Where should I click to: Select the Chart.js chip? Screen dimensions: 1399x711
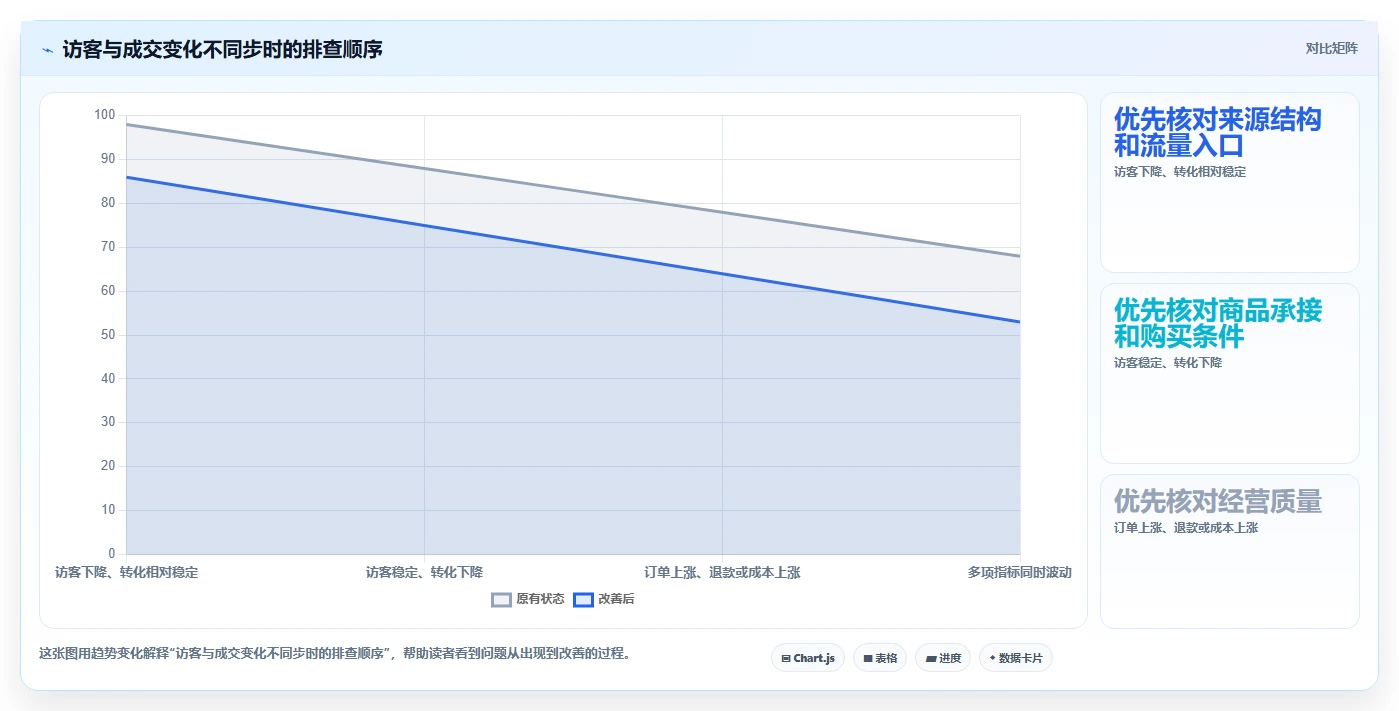808,658
